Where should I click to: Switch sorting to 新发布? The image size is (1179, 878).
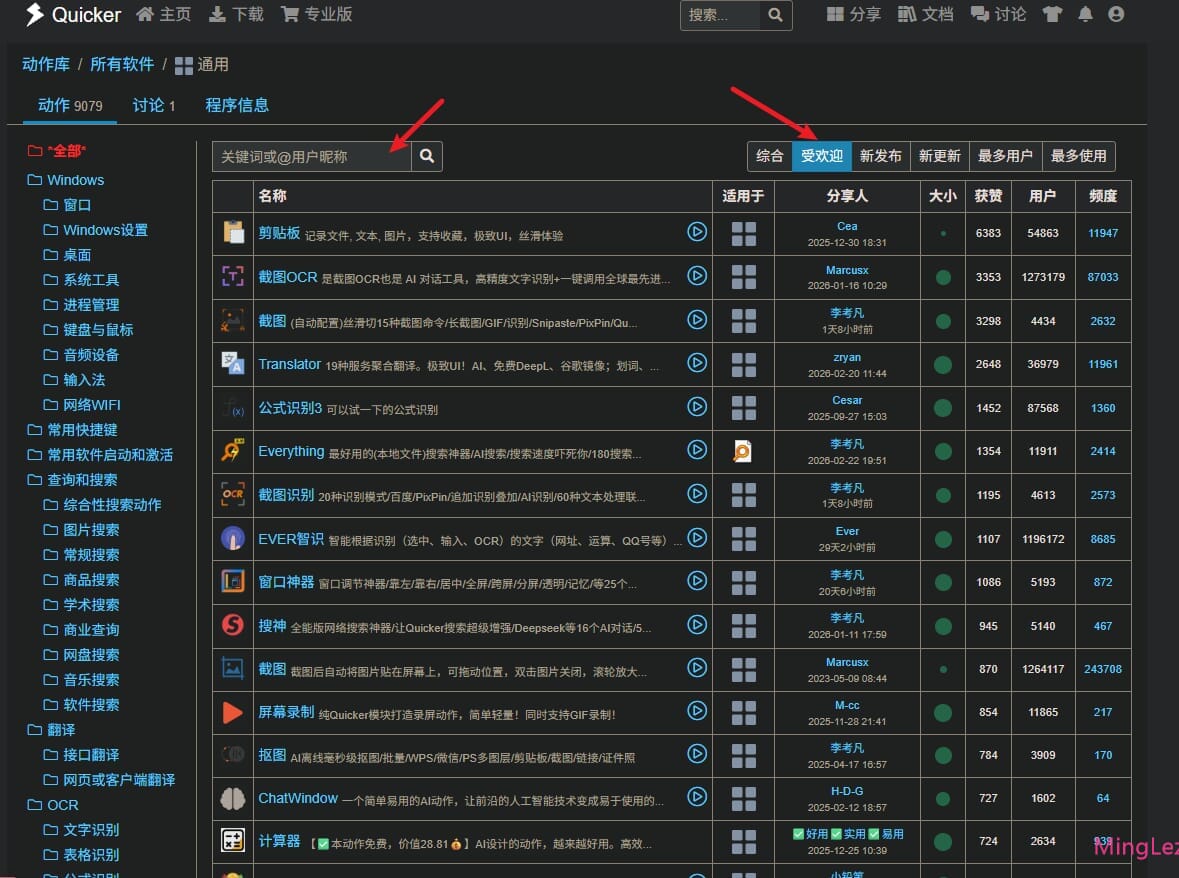(x=880, y=156)
